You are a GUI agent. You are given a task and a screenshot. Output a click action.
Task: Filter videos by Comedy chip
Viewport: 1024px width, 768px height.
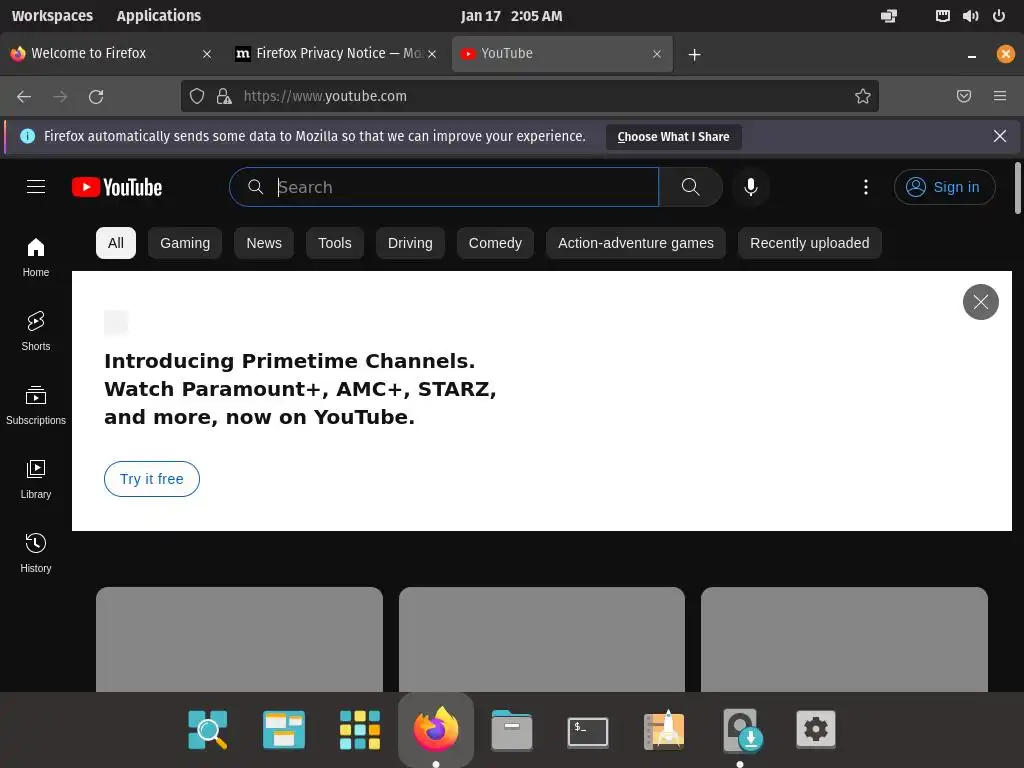tap(495, 243)
